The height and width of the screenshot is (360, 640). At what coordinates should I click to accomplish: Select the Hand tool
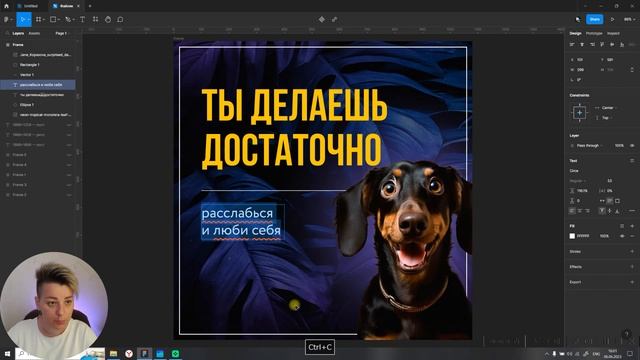click(x=108, y=19)
